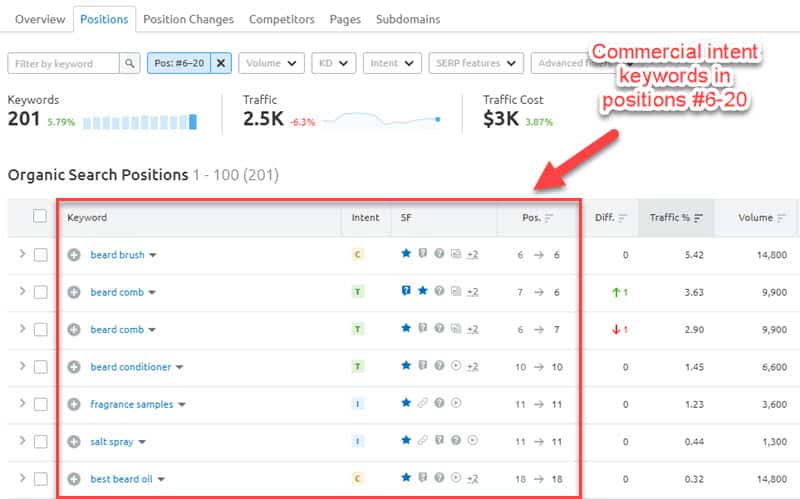The width and height of the screenshot is (800, 499).
Task: Click the star SERP feature icon in beard brush row
Action: coord(406,253)
